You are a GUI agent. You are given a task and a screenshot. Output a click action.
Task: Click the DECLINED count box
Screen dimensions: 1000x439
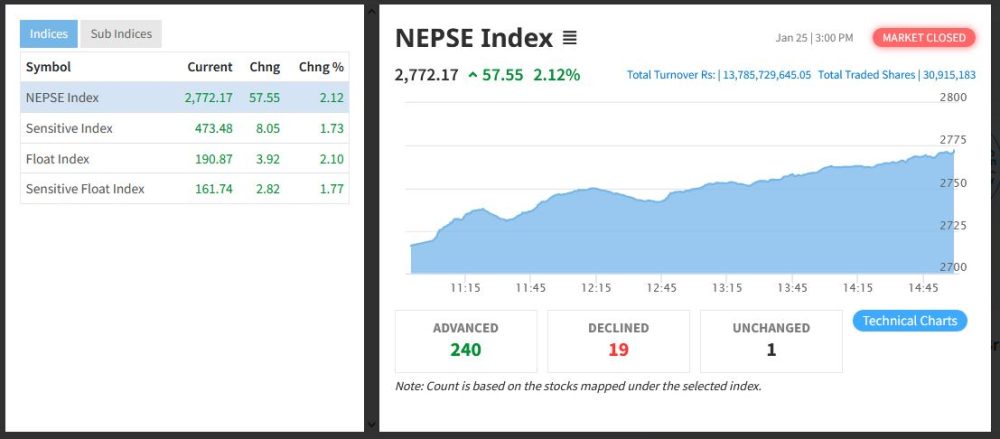coord(618,340)
